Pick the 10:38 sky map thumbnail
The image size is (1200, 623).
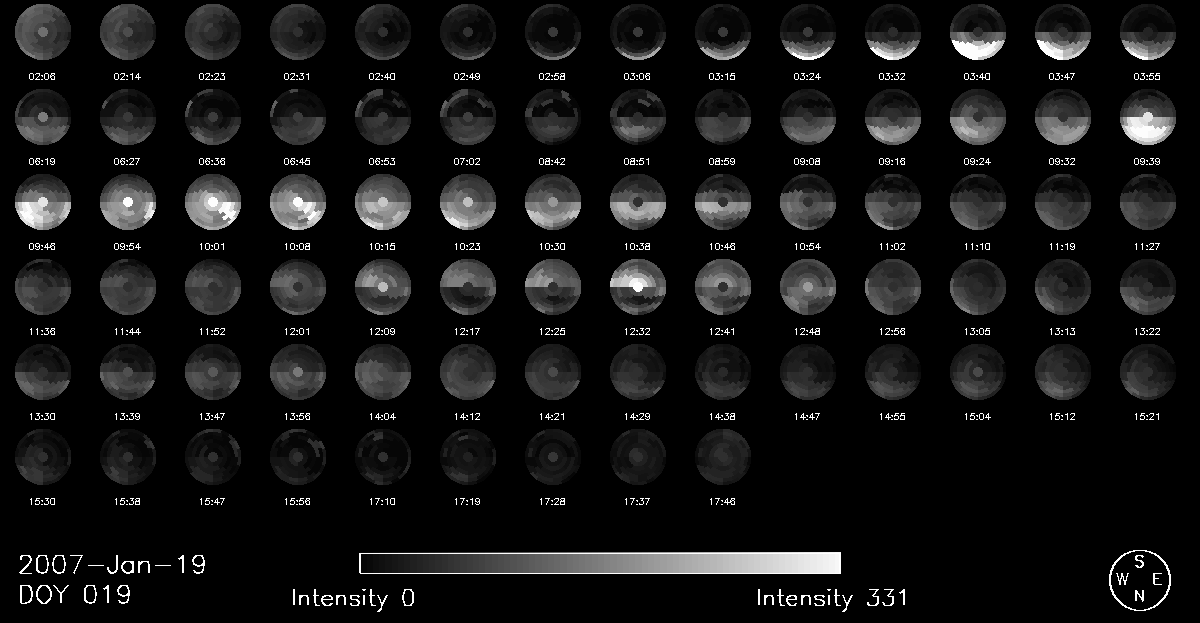click(x=637, y=202)
